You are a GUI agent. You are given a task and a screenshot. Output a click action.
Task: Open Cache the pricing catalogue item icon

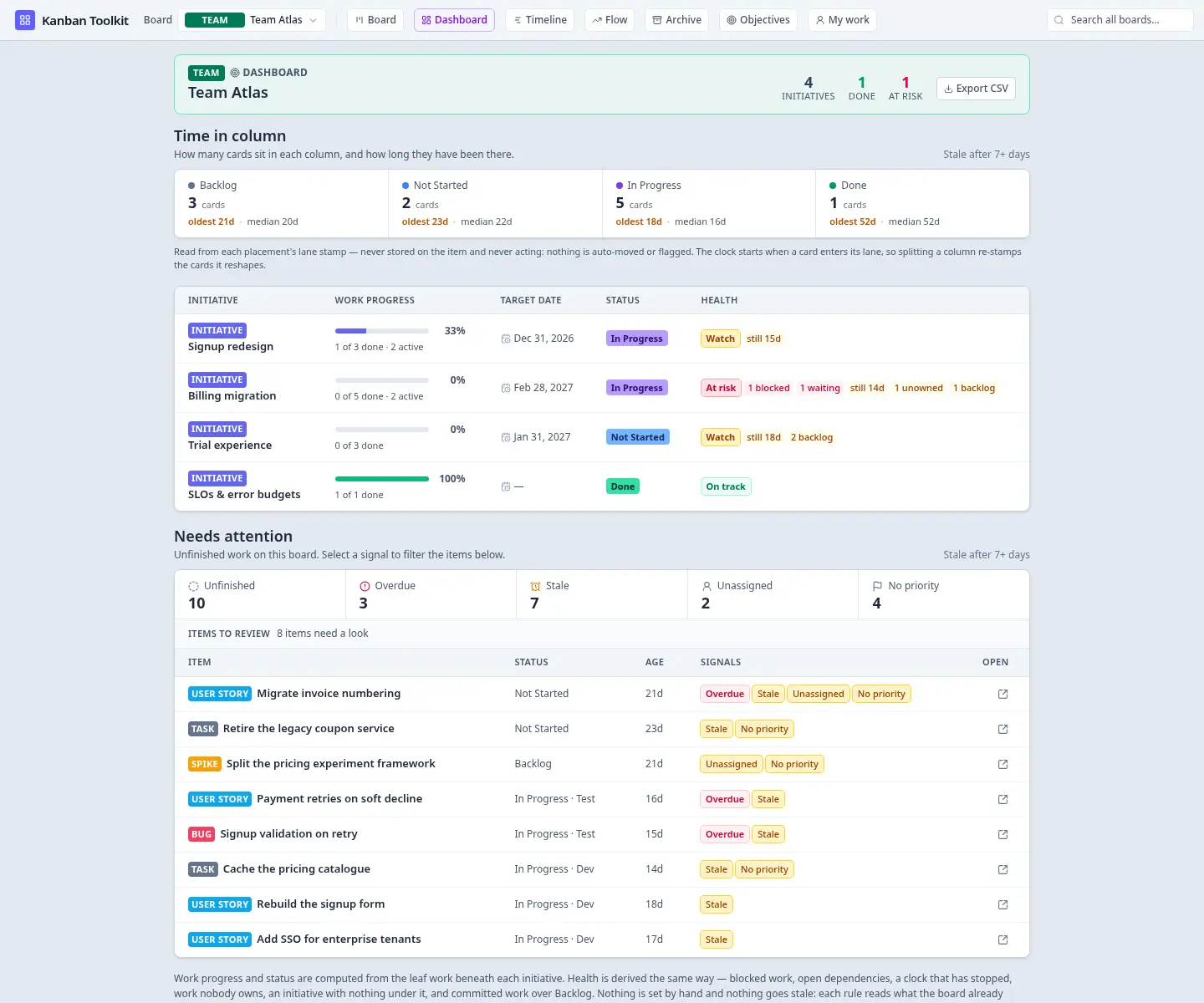click(1002, 869)
